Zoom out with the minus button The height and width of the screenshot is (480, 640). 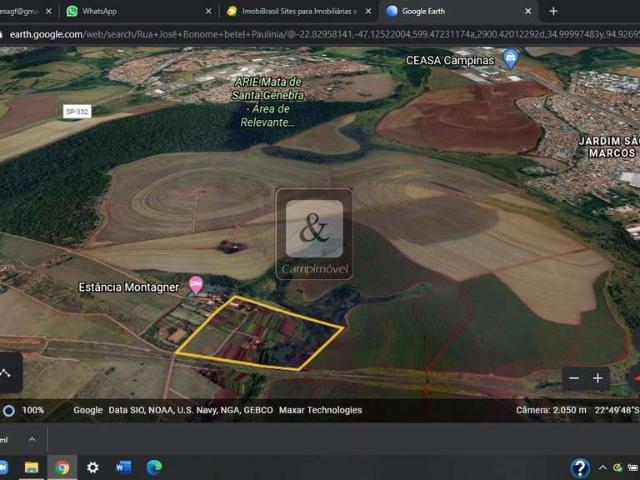(x=574, y=378)
